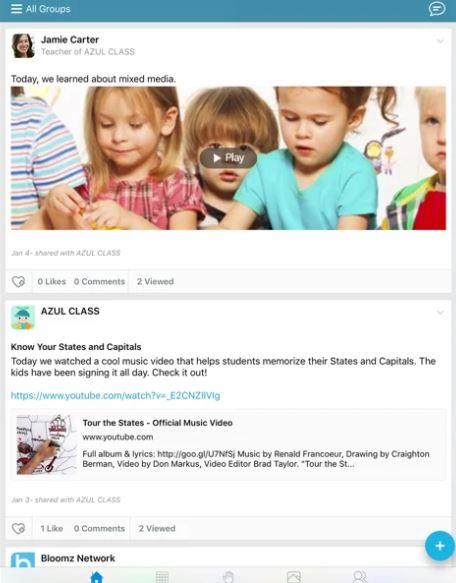Open the photos tab icon

[x=294, y=577]
